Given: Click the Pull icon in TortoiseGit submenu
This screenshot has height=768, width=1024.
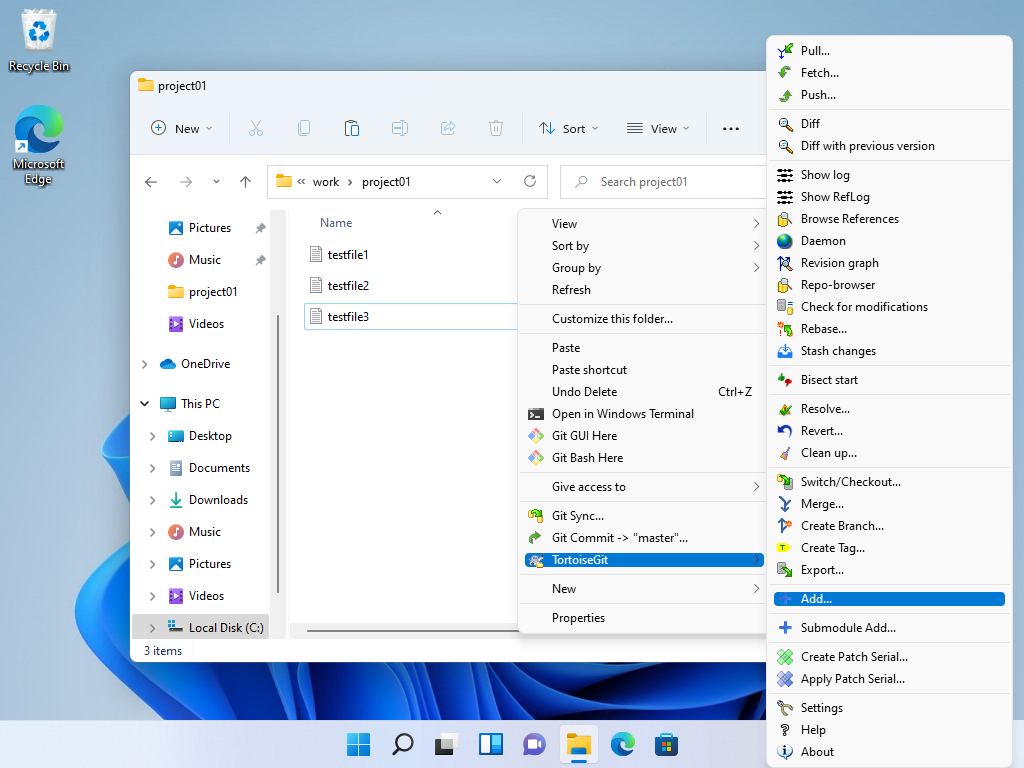Looking at the screenshot, I should (x=785, y=51).
